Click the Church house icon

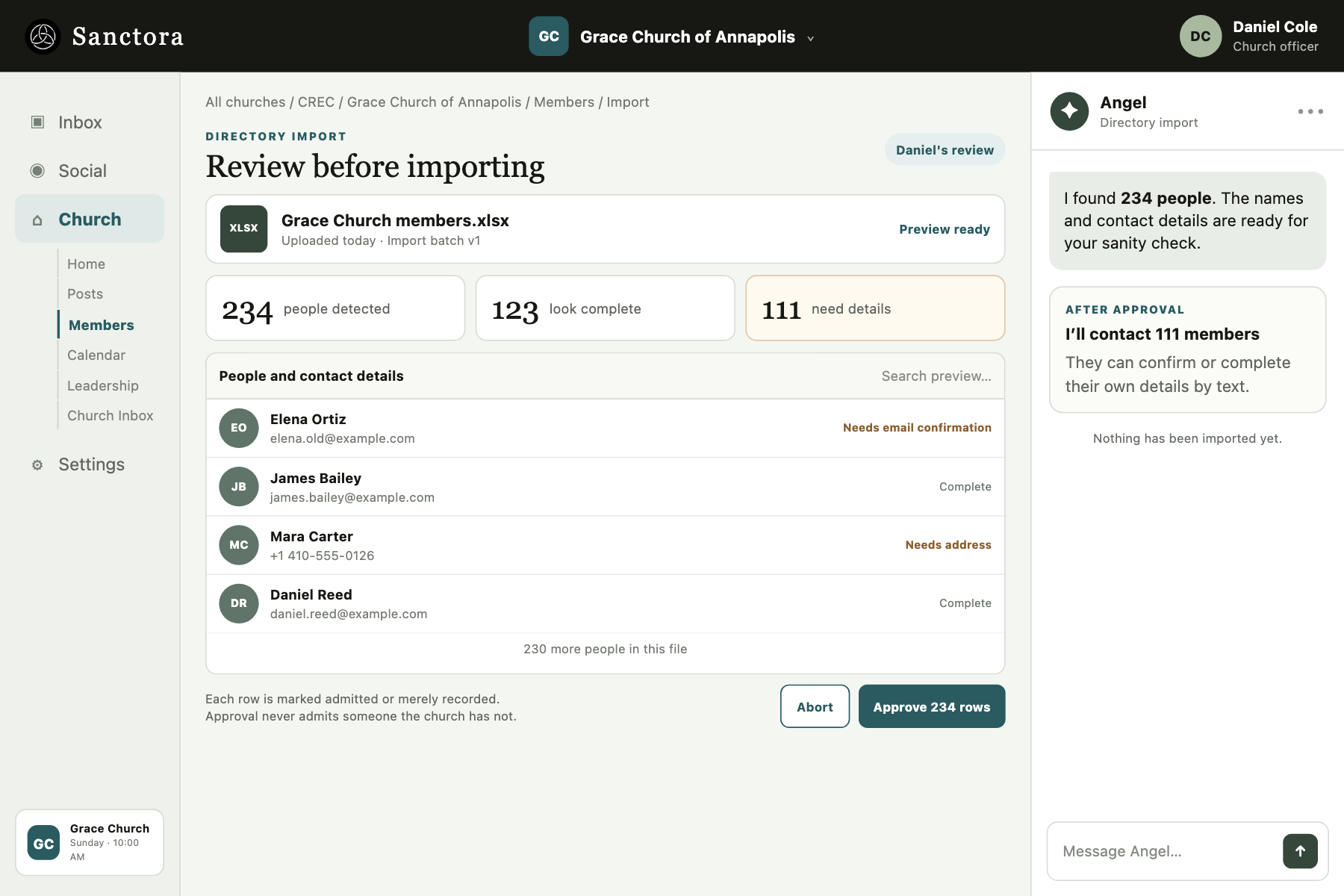point(37,220)
